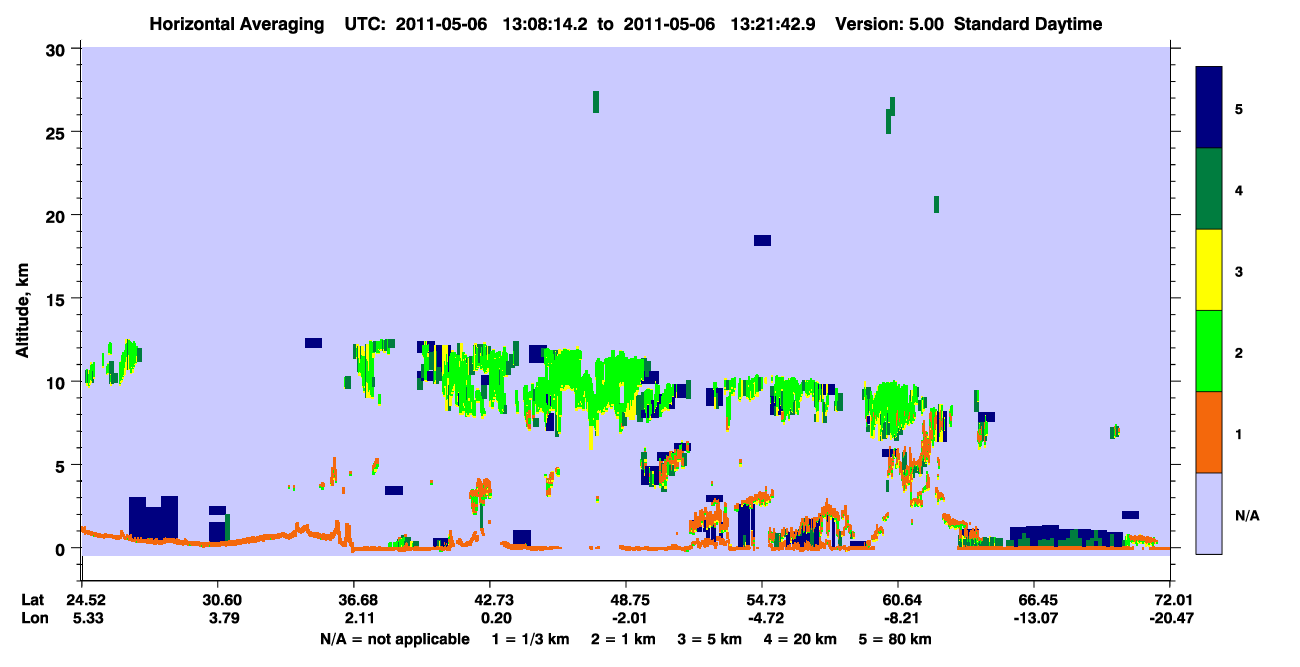Click the colorbar label '3'

coord(1238,270)
